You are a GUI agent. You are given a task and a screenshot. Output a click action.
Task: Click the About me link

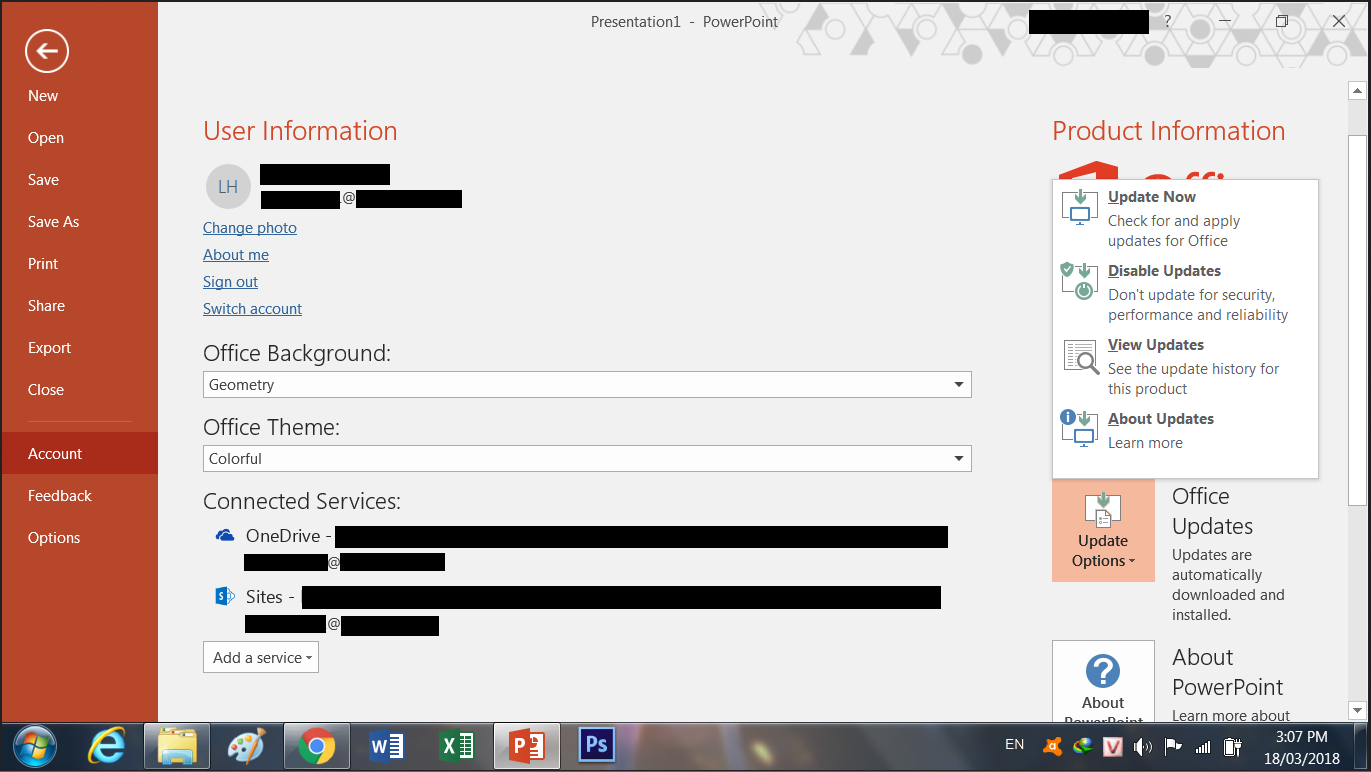click(236, 255)
